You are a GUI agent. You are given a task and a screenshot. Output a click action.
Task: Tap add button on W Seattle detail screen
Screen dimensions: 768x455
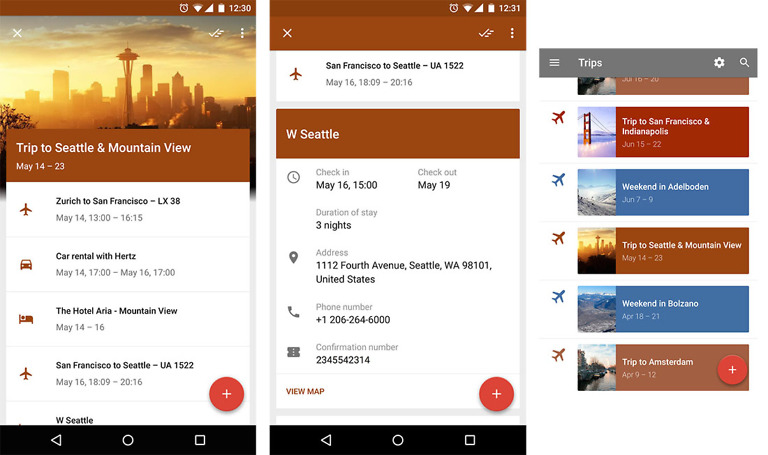pyautogui.click(x=496, y=394)
